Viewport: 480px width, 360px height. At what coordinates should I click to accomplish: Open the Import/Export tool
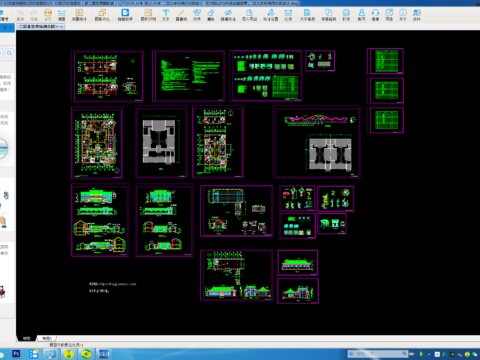(249, 15)
